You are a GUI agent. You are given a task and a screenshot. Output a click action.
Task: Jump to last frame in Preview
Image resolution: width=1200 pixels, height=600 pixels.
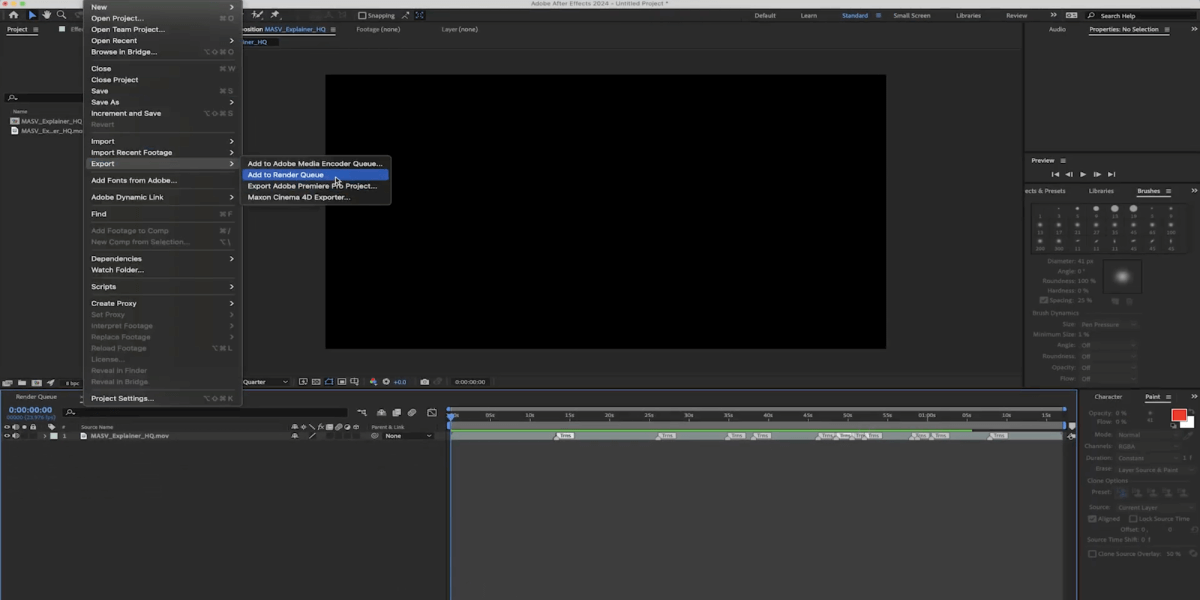pyautogui.click(x=1111, y=174)
